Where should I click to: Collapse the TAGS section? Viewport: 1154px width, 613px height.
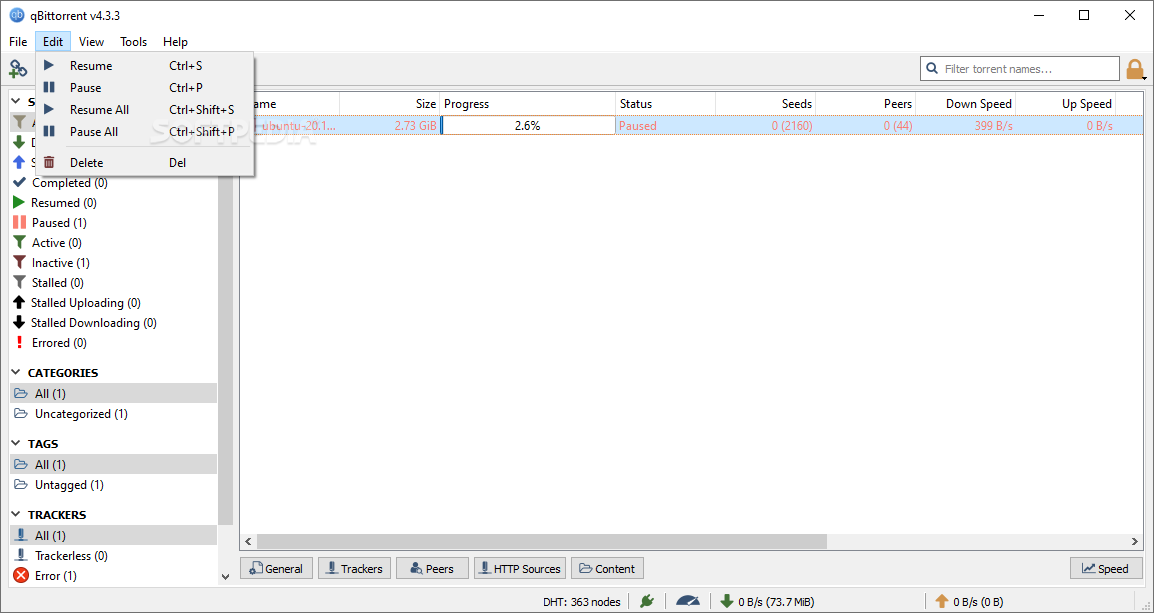(x=16, y=443)
